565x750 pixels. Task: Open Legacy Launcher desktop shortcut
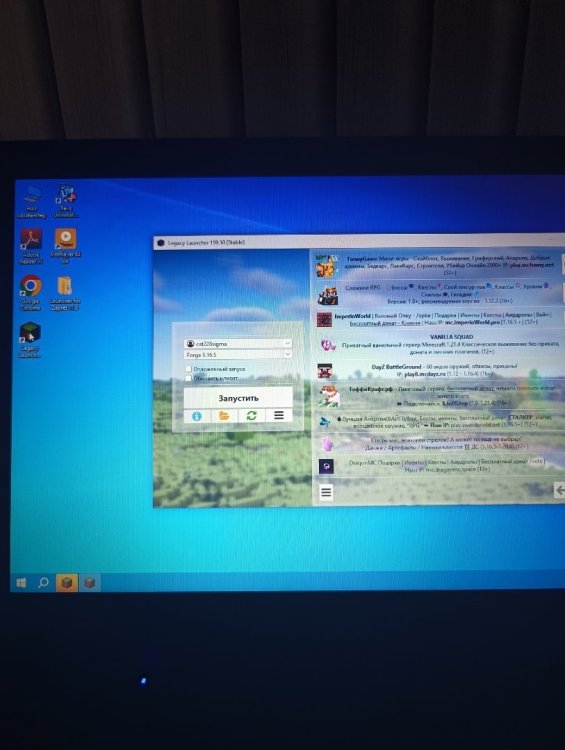click(30, 339)
